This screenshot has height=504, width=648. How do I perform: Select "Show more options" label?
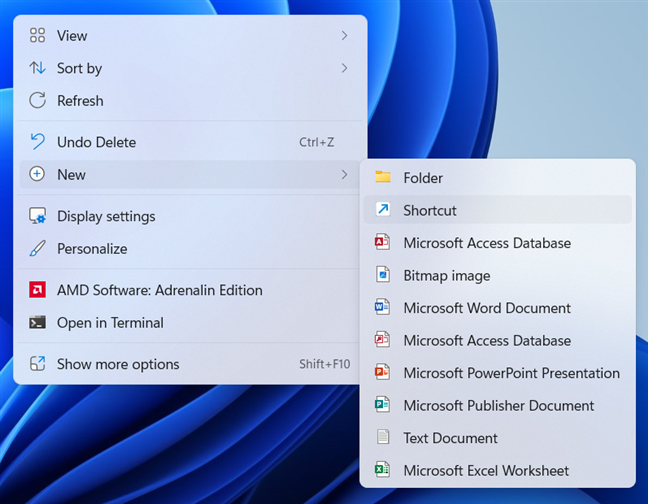pyautogui.click(x=118, y=364)
